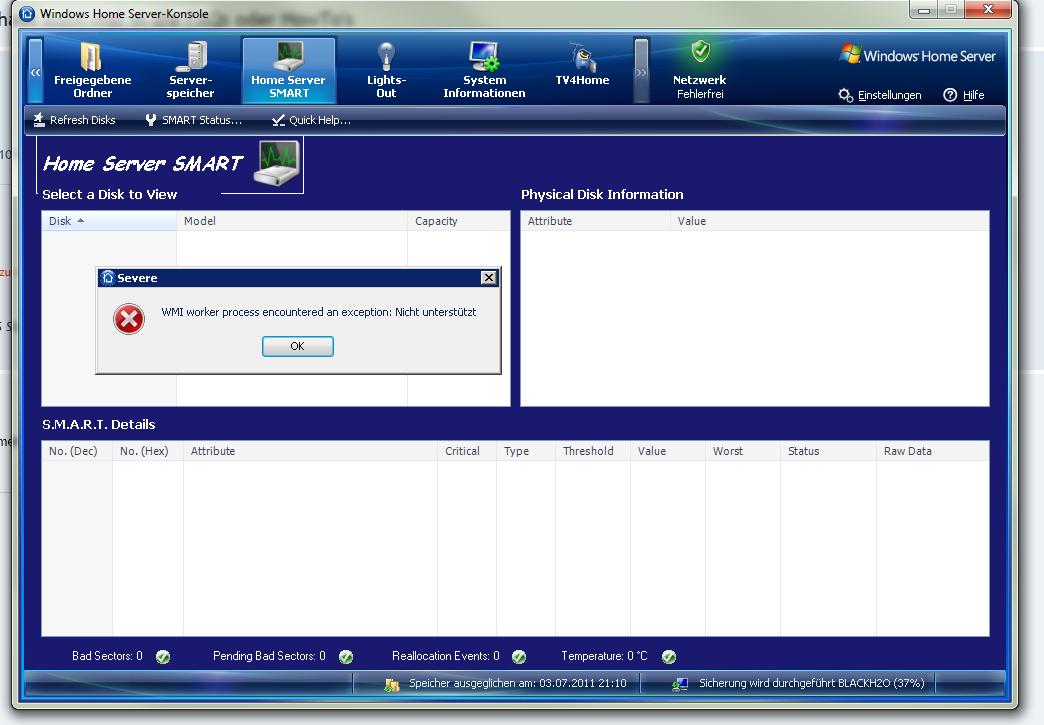Open SMART Status…
This screenshot has height=725, width=1044.
coord(194,120)
